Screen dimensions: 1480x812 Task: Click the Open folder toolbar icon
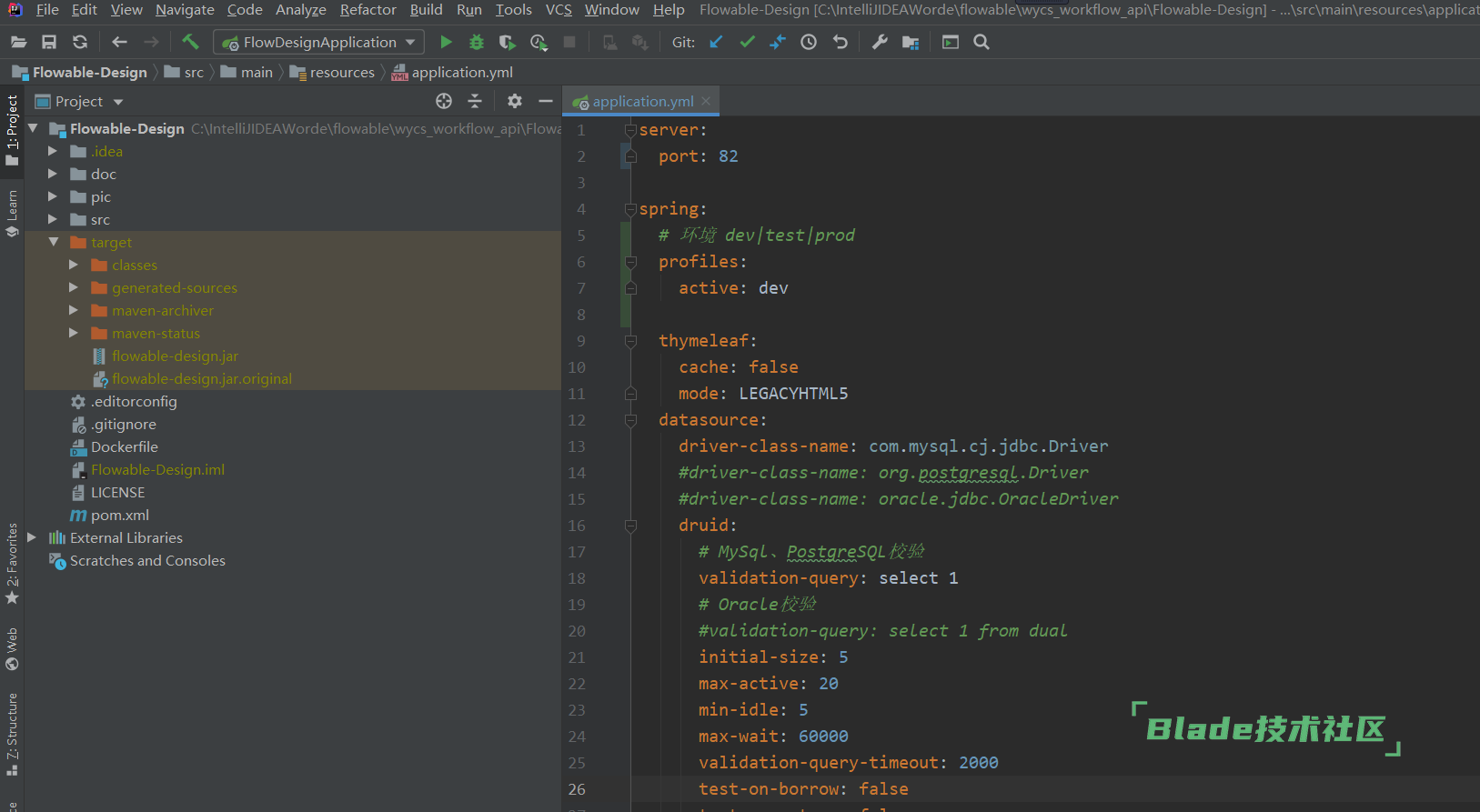pos(18,42)
